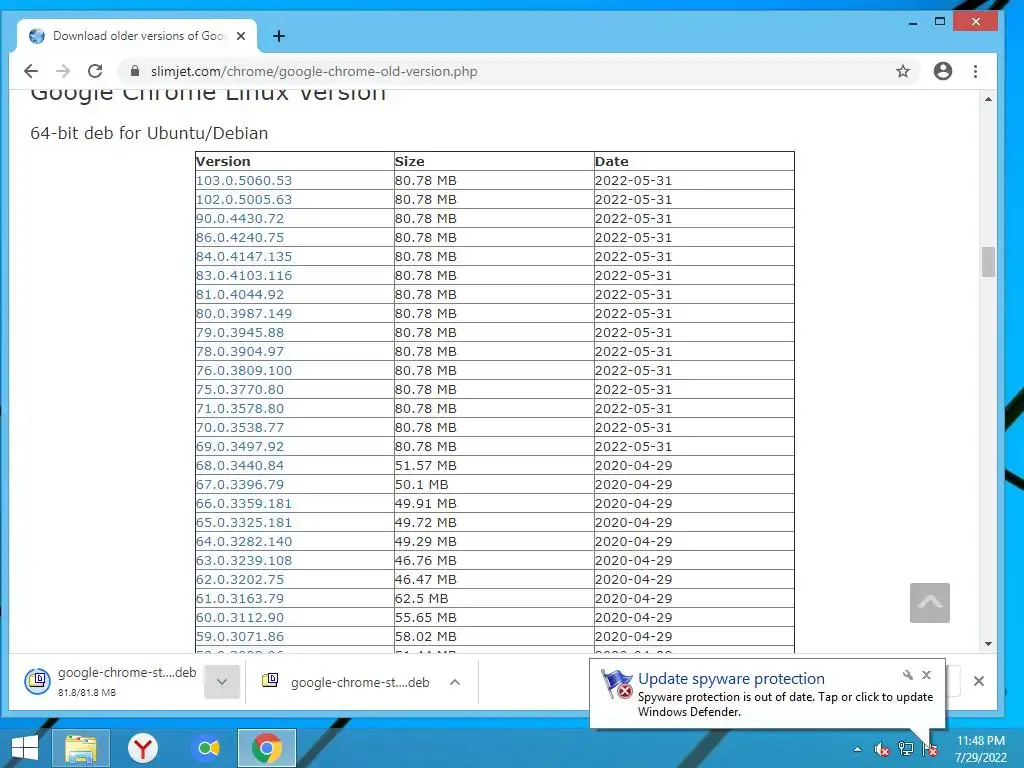Image resolution: width=1024 pixels, height=768 pixels.
Task: Download version 102.0.5005.63 deb
Action: (244, 199)
